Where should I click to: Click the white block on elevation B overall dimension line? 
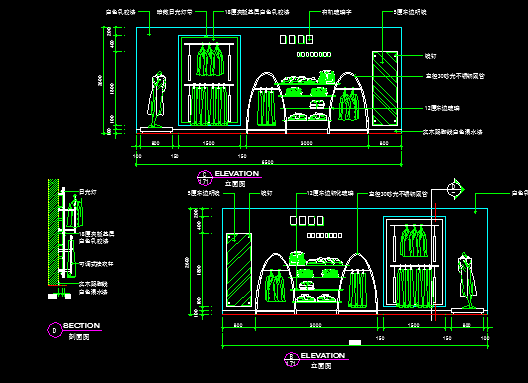[x=355, y=343]
